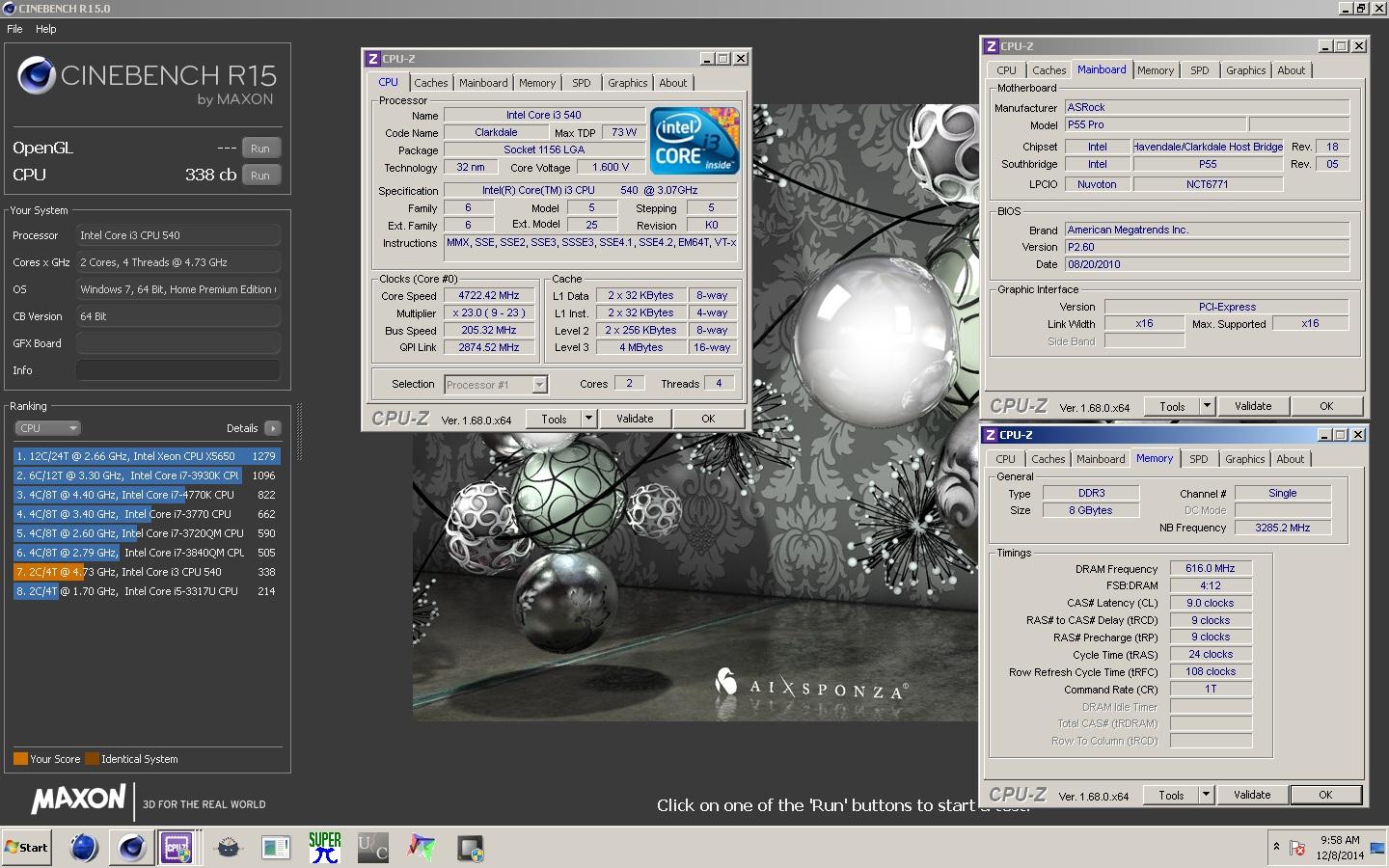The width and height of the screenshot is (1389, 868).
Task: Open the colorful triangle taskbar icon
Action: [x=421, y=848]
